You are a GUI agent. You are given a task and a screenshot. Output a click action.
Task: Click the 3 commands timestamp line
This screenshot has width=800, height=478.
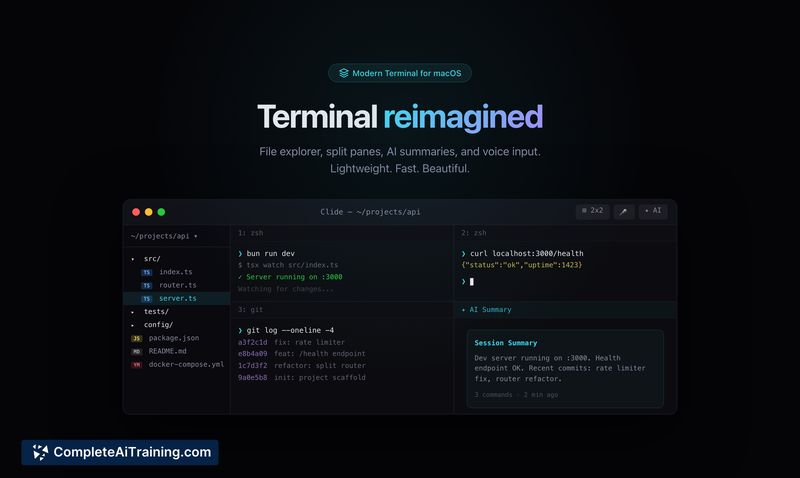click(516, 395)
